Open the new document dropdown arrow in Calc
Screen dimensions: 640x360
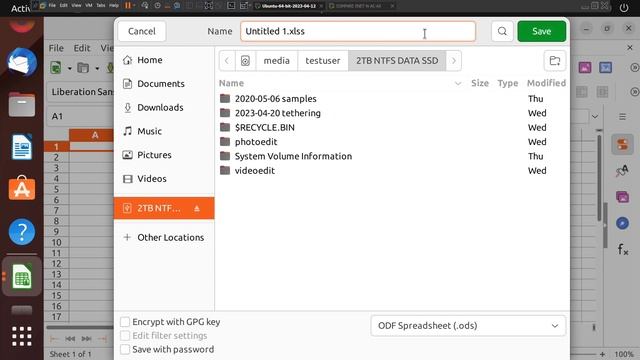coord(69,68)
